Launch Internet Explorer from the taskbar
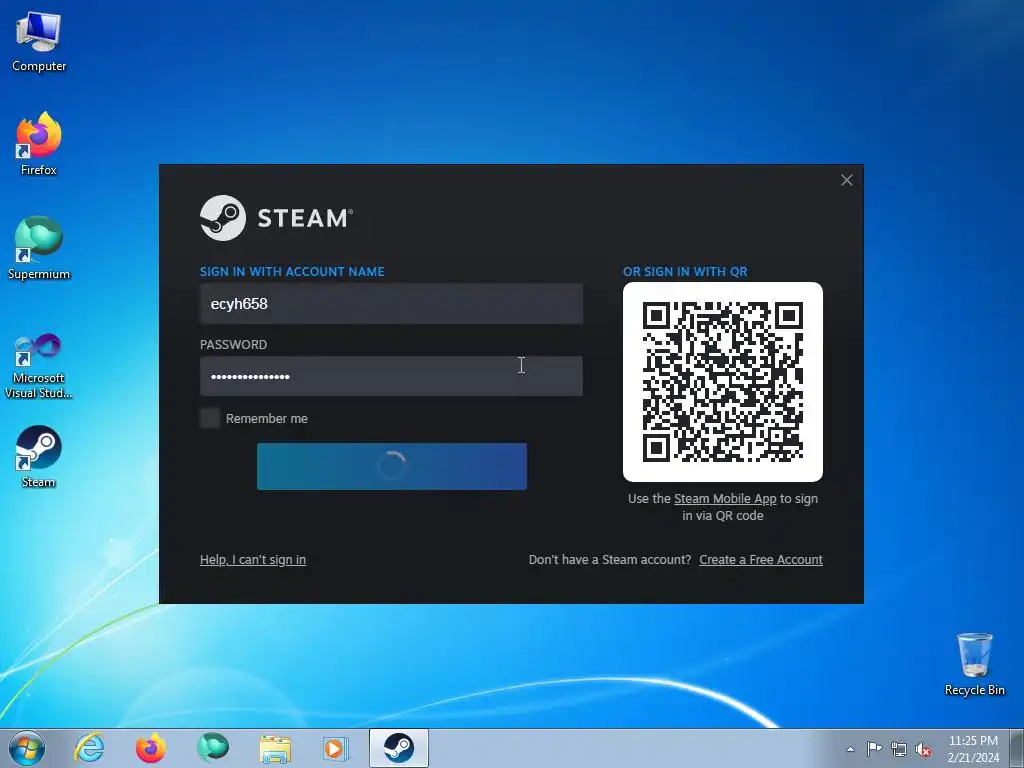1024x768 pixels. pos(89,748)
